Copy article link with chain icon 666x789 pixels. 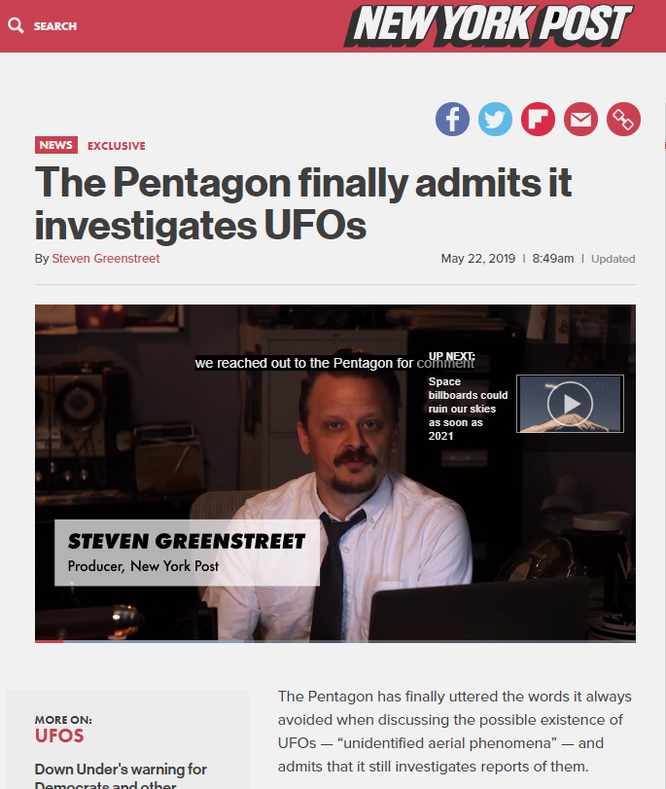coord(624,119)
